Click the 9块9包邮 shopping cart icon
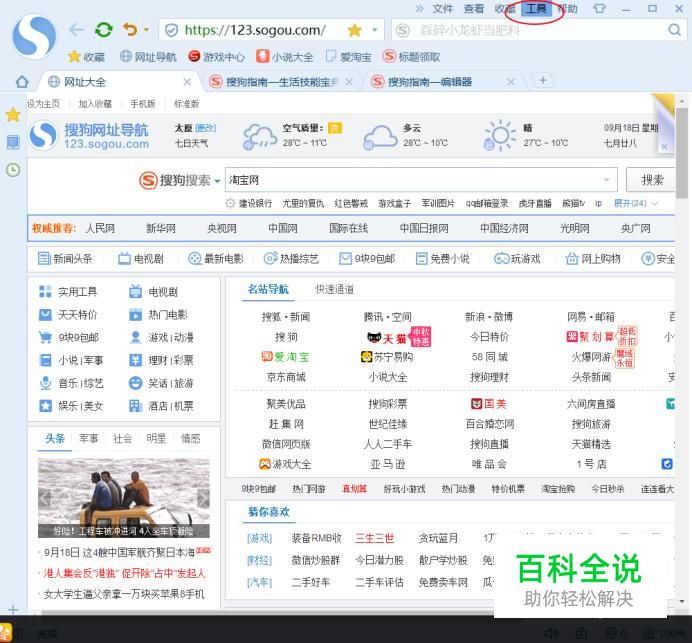 click(45, 337)
